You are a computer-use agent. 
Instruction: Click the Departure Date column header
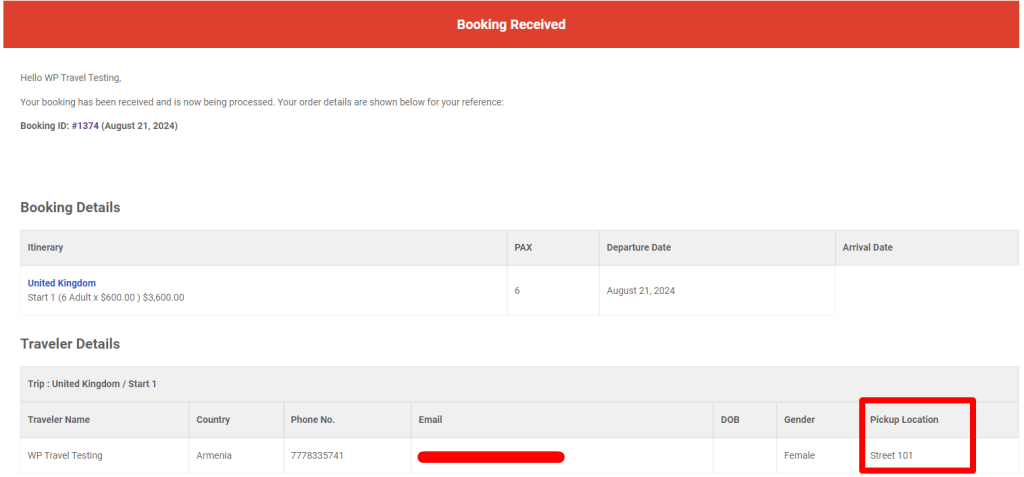(638, 247)
